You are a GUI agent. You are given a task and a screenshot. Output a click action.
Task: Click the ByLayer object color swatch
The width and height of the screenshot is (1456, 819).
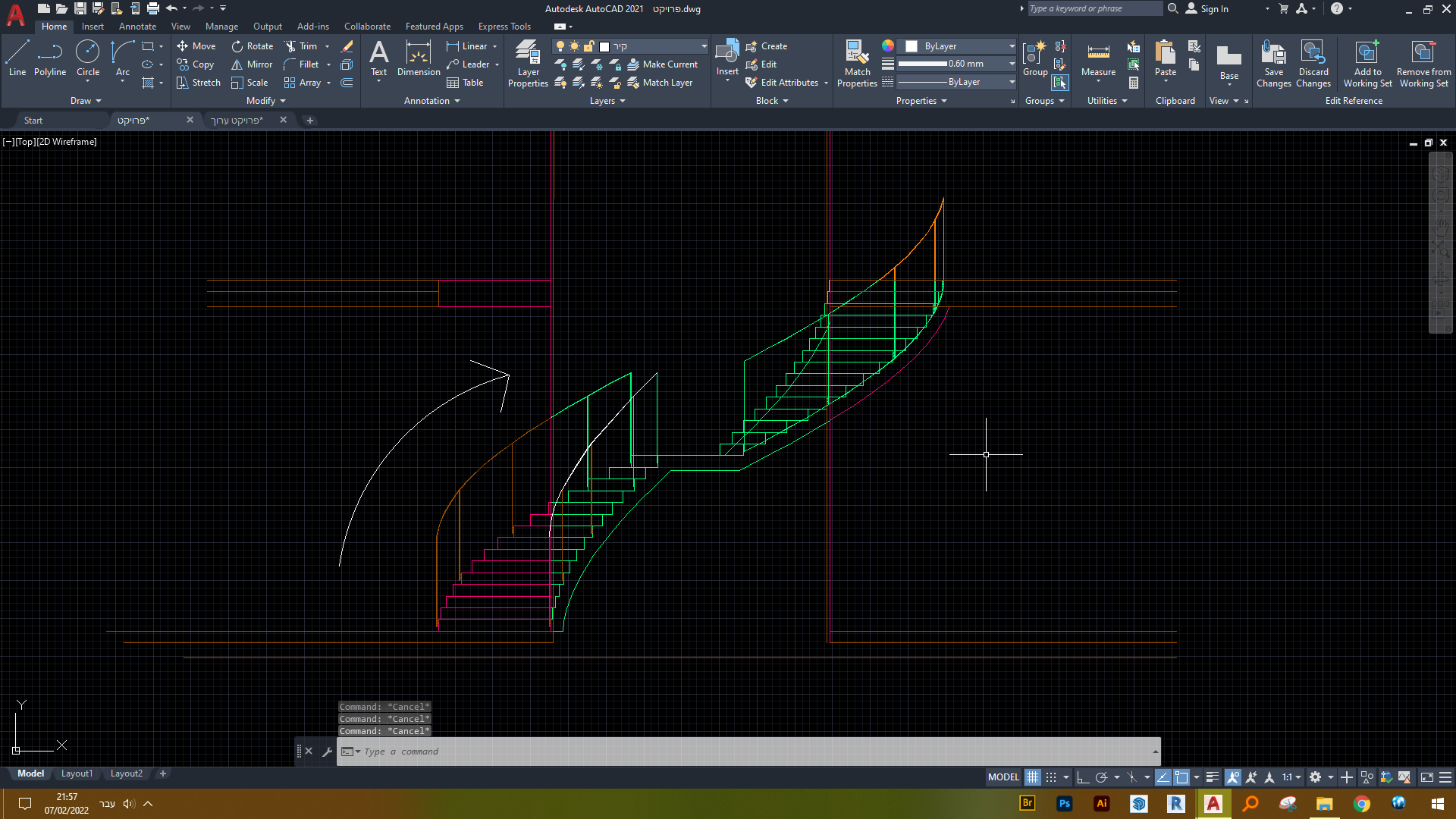click(x=912, y=46)
